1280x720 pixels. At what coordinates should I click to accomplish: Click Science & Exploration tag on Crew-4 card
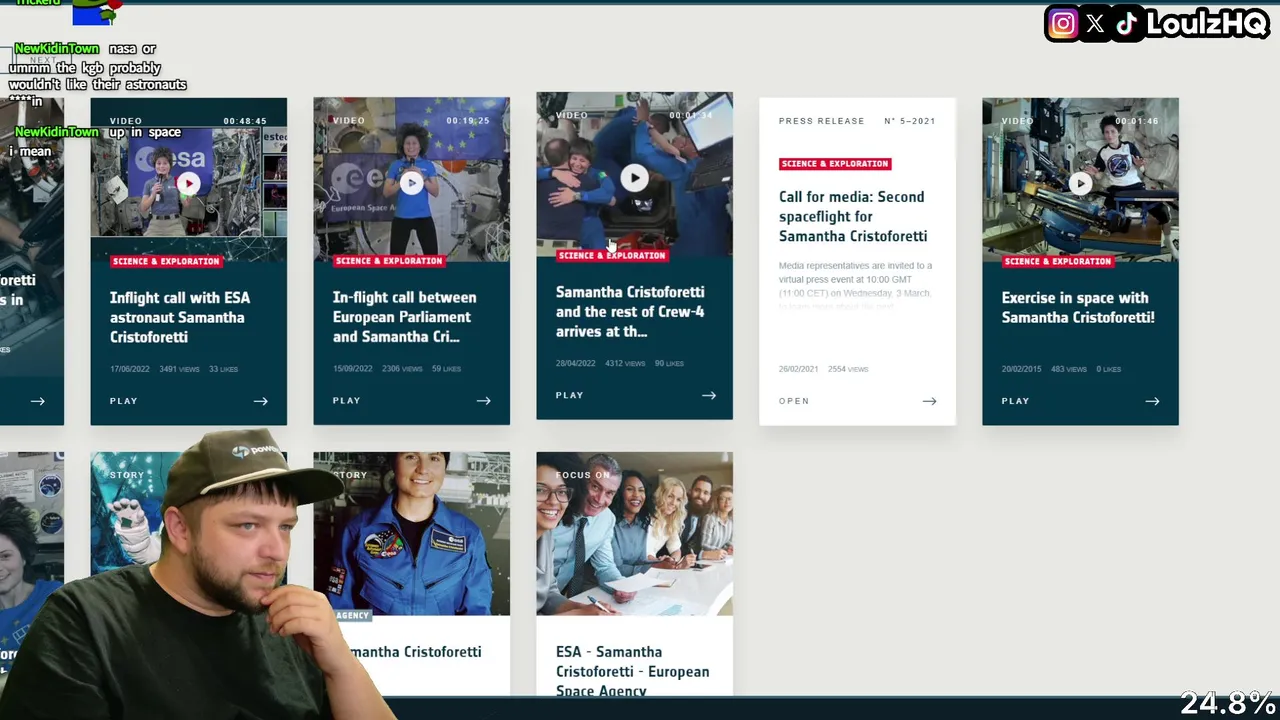(x=612, y=255)
